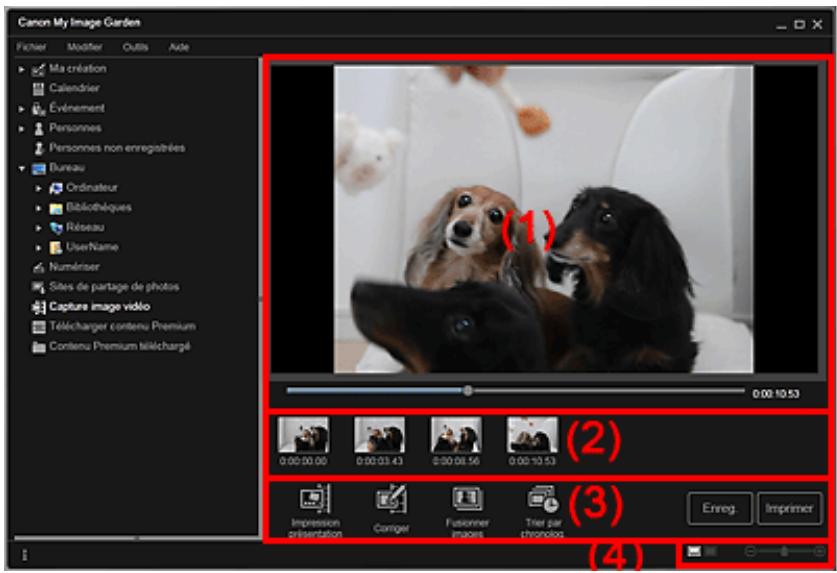This screenshot has width=837, height=573.
Task: Select Sites de partage de photos label
Action: [114, 287]
